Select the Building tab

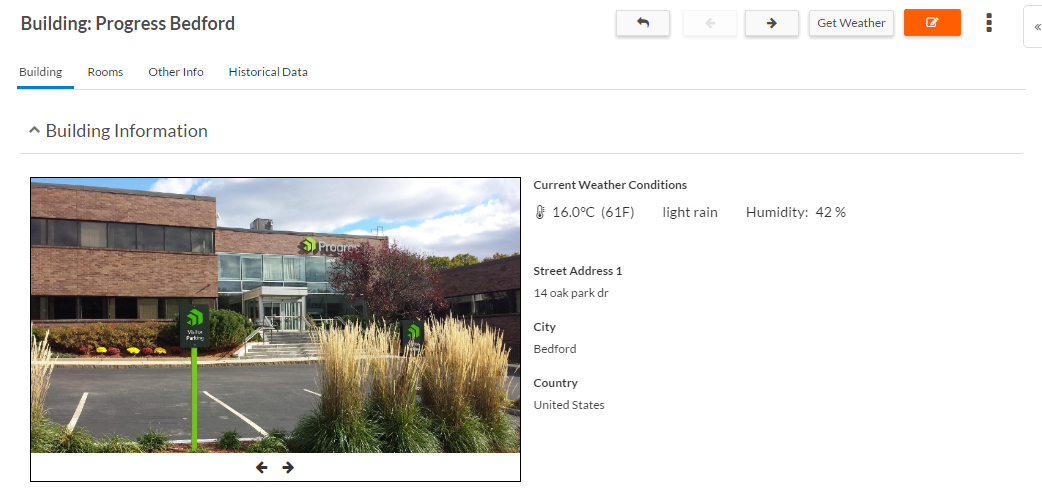41,72
